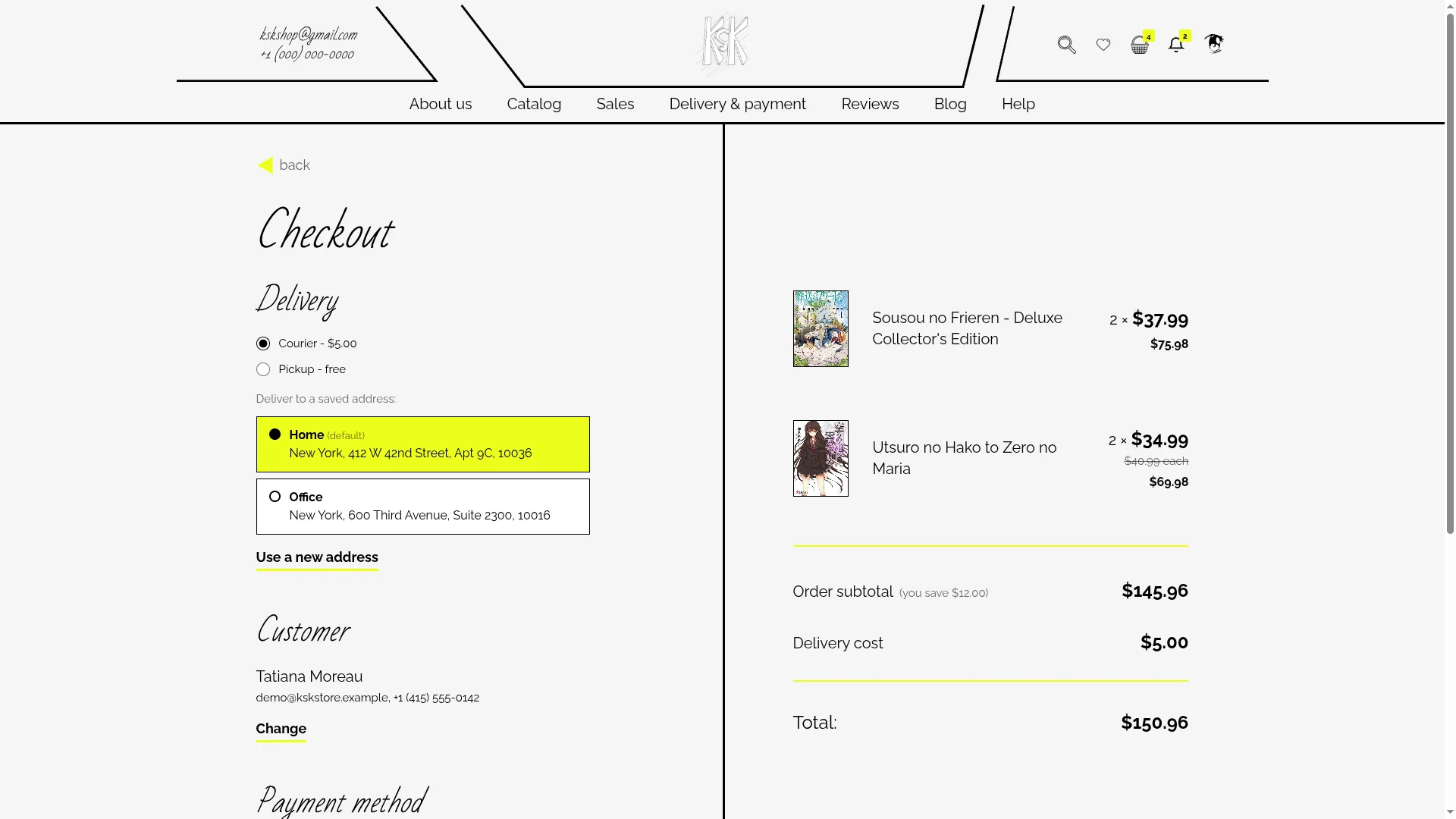Click Sousou no Frieren - Deluxe title

pyautogui.click(x=967, y=328)
